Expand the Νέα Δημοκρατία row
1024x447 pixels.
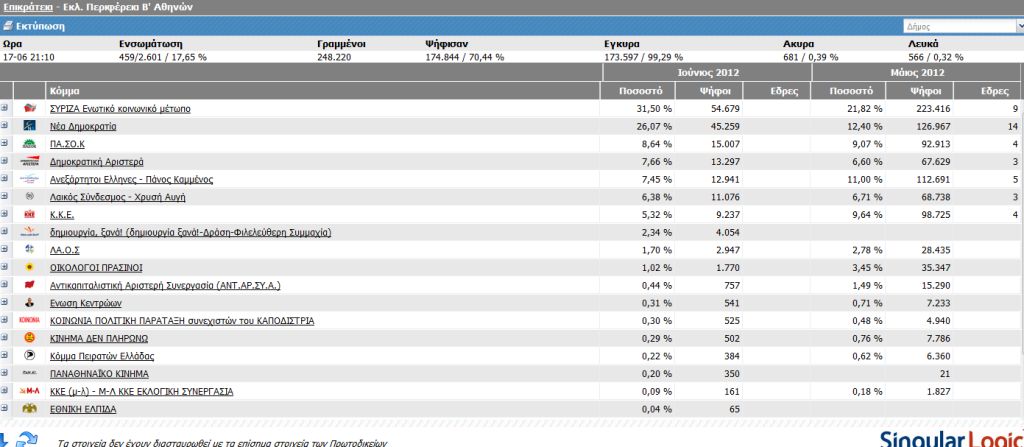tap(5, 125)
